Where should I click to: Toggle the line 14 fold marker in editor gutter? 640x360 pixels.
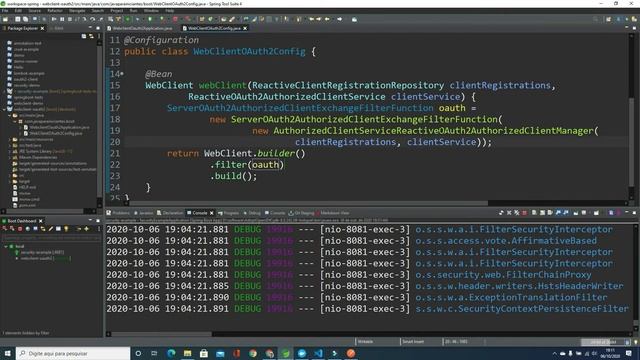122,74
